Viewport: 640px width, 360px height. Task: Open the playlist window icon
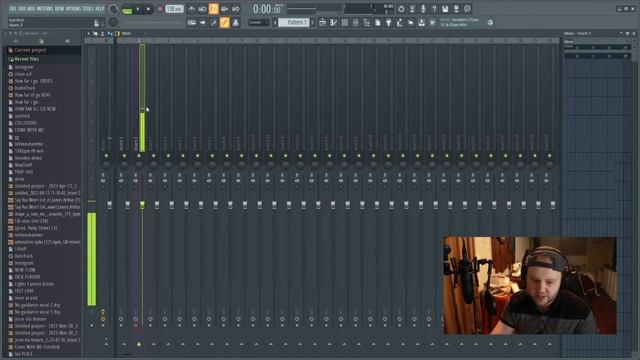[x=322, y=22]
